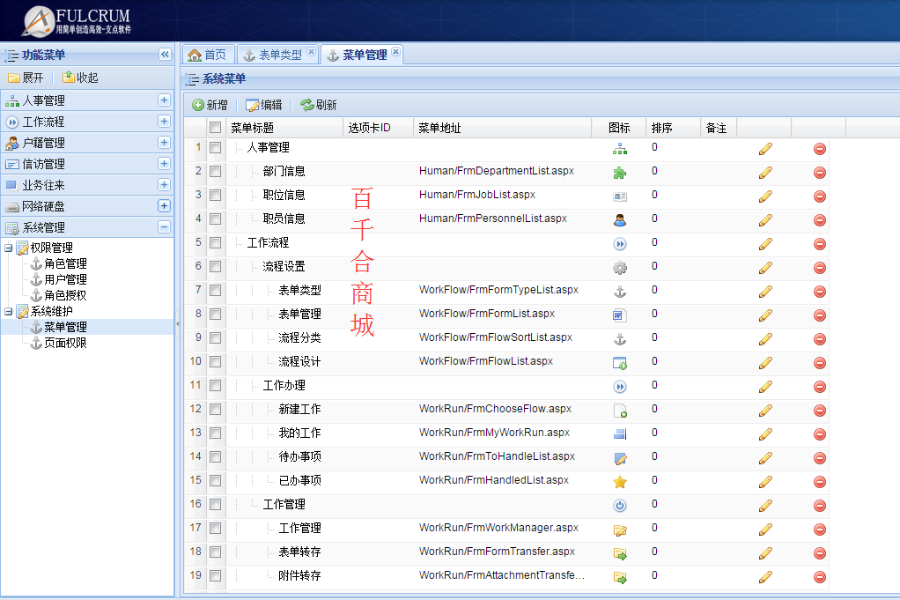Open 用户管理 in sidebar tree

[65, 280]
